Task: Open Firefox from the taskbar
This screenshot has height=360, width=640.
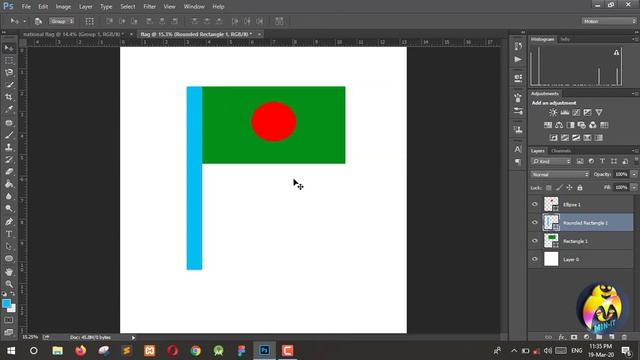Action: point(80,351)
